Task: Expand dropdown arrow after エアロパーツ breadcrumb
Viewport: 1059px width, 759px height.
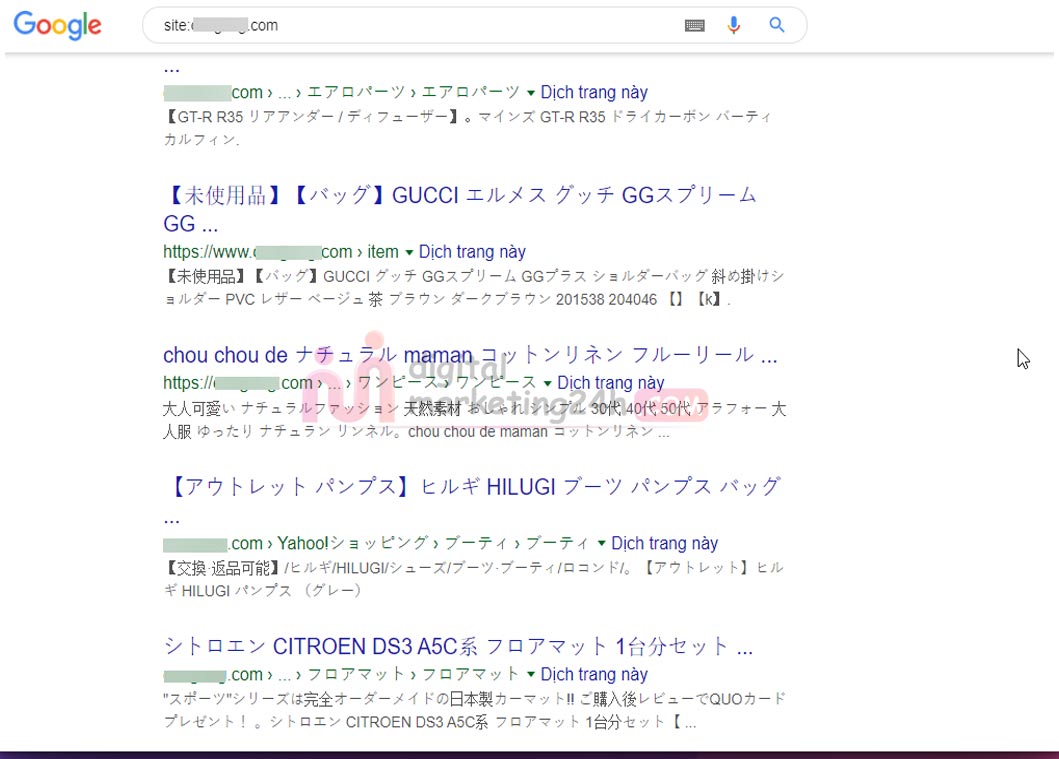Action: (x=531, y=93)
